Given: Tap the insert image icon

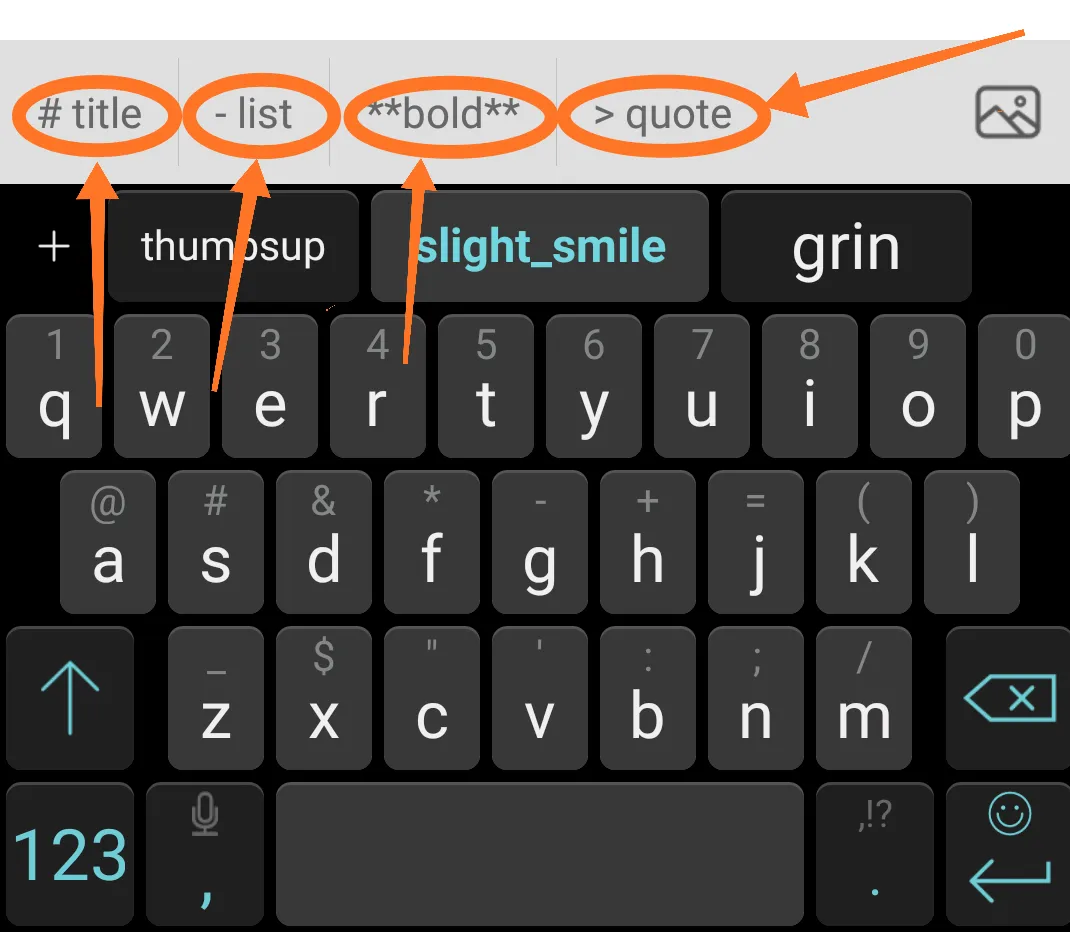Looking at the screenshot, I should (1008, 113).
